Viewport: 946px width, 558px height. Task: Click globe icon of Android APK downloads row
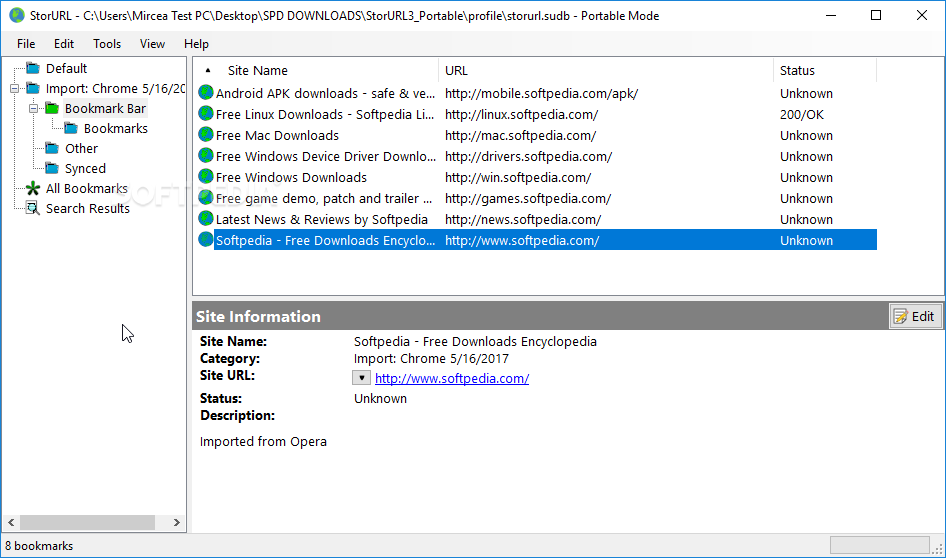click(206, 92)
